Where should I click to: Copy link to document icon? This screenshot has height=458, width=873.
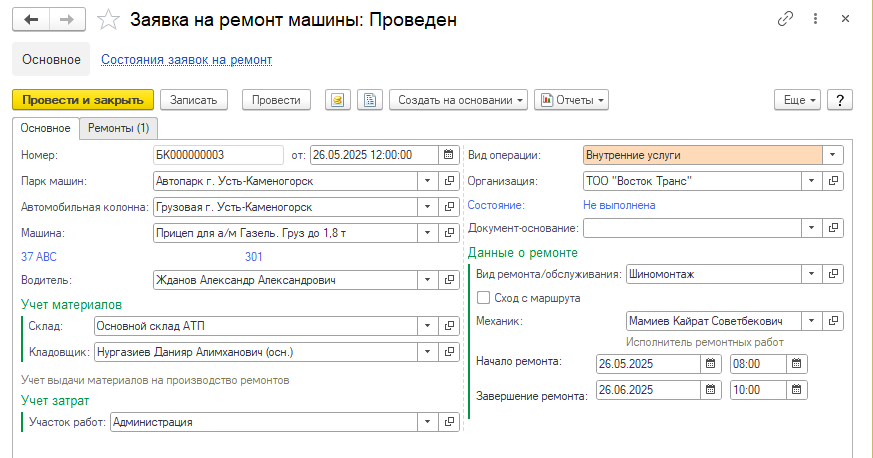pyautogui.click(x=785, y=19)
